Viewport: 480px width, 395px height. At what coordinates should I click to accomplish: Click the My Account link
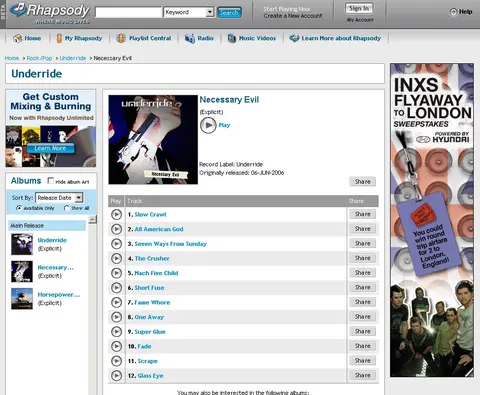[x=360, y=20]
